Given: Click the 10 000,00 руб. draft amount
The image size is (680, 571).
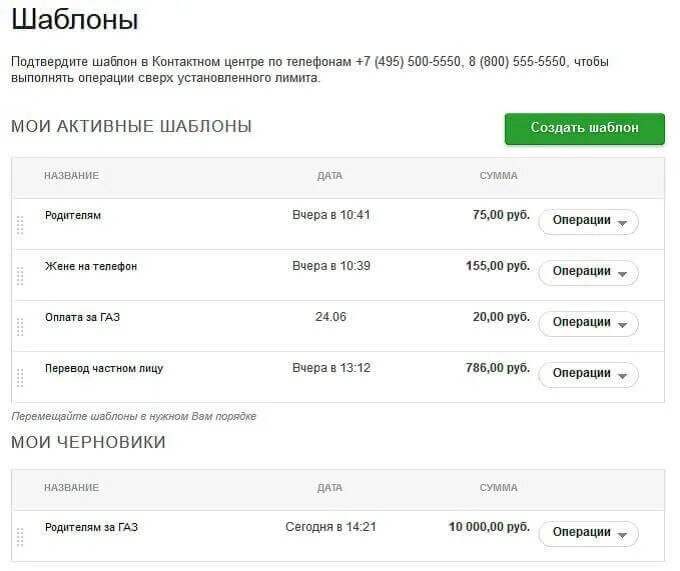Looking at the screenshot, I should (489, 527).
